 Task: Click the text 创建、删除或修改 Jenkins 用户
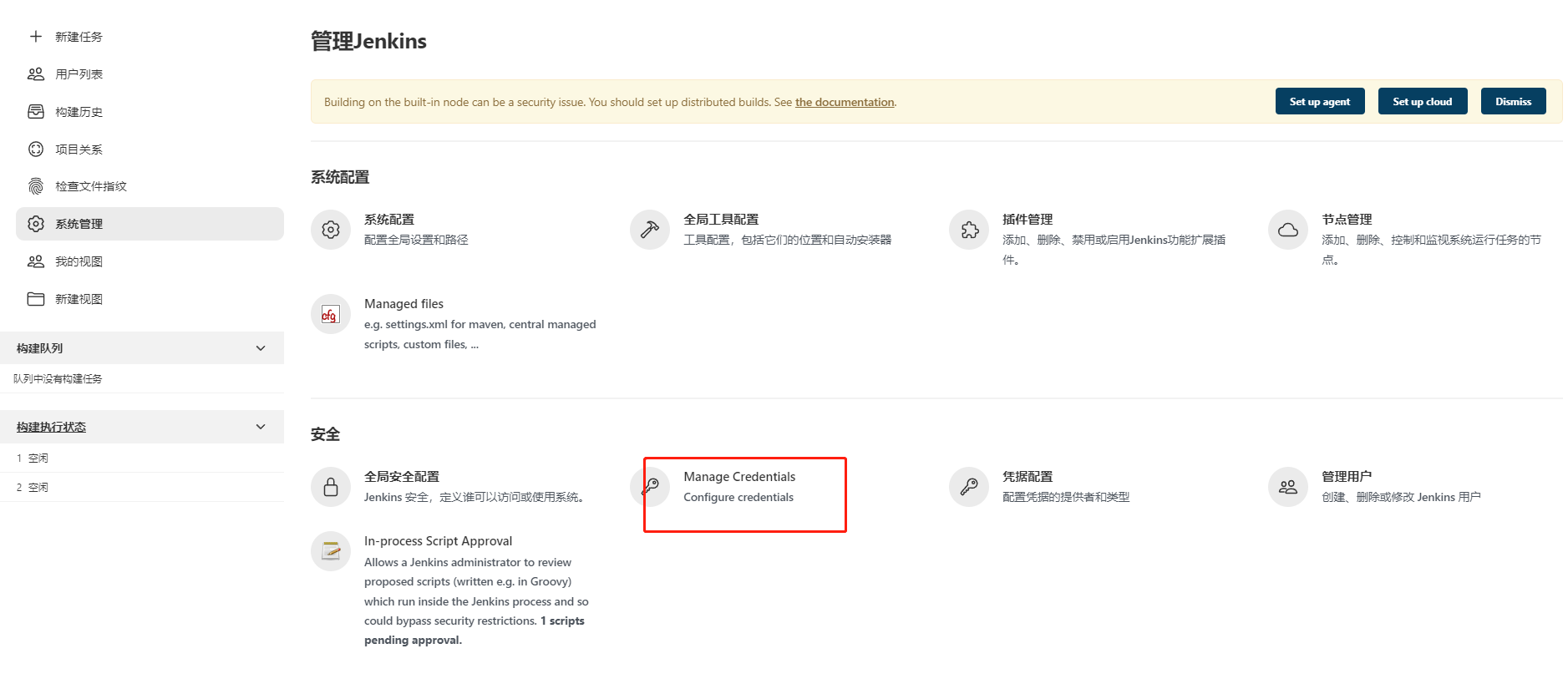coord(1401,497)
